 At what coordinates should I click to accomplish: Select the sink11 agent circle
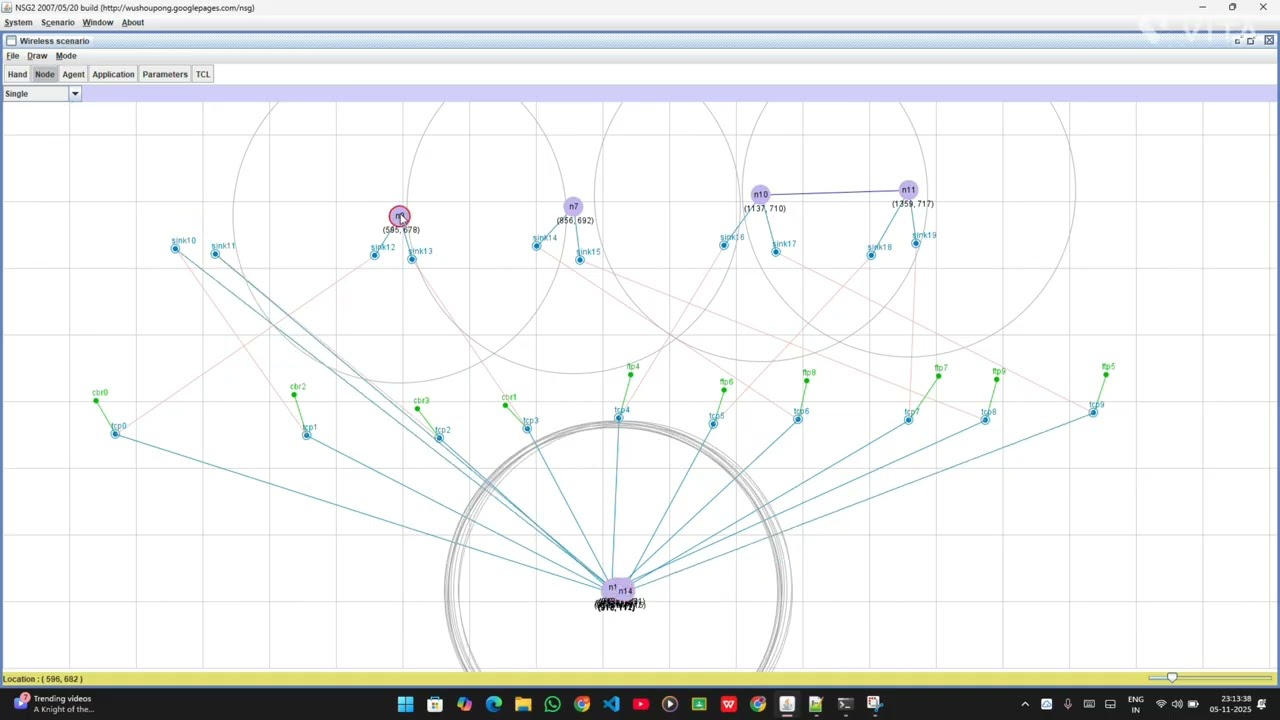pyautogui.click(x=215, y=254)
